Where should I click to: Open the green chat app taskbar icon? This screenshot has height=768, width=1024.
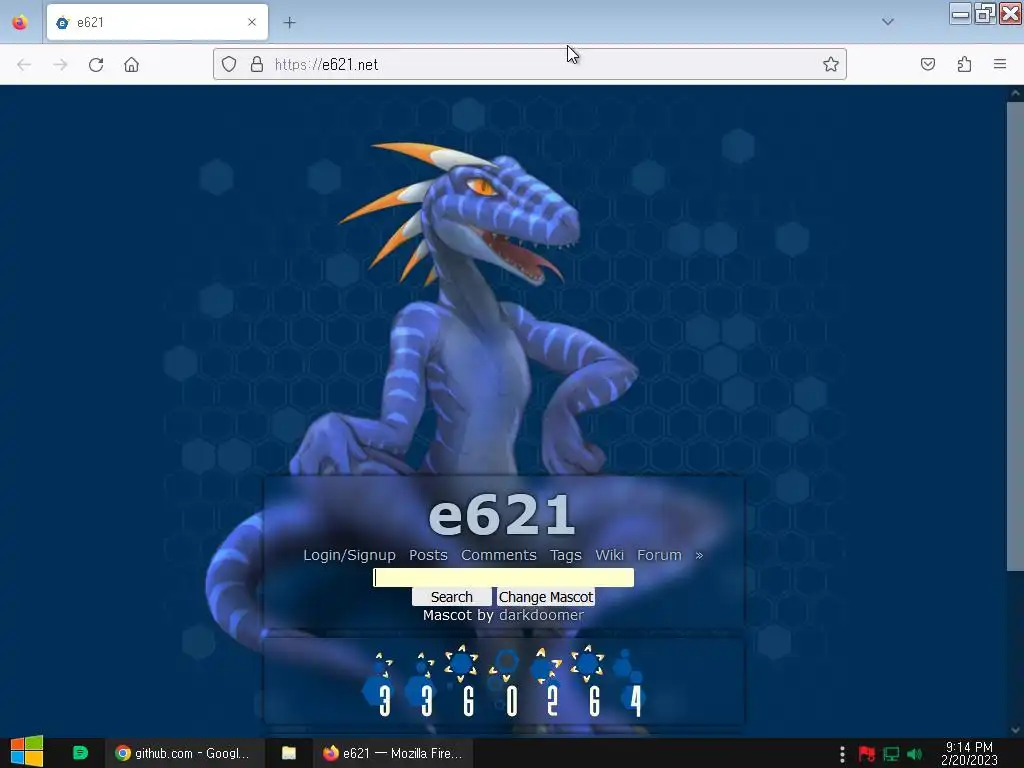80,753
